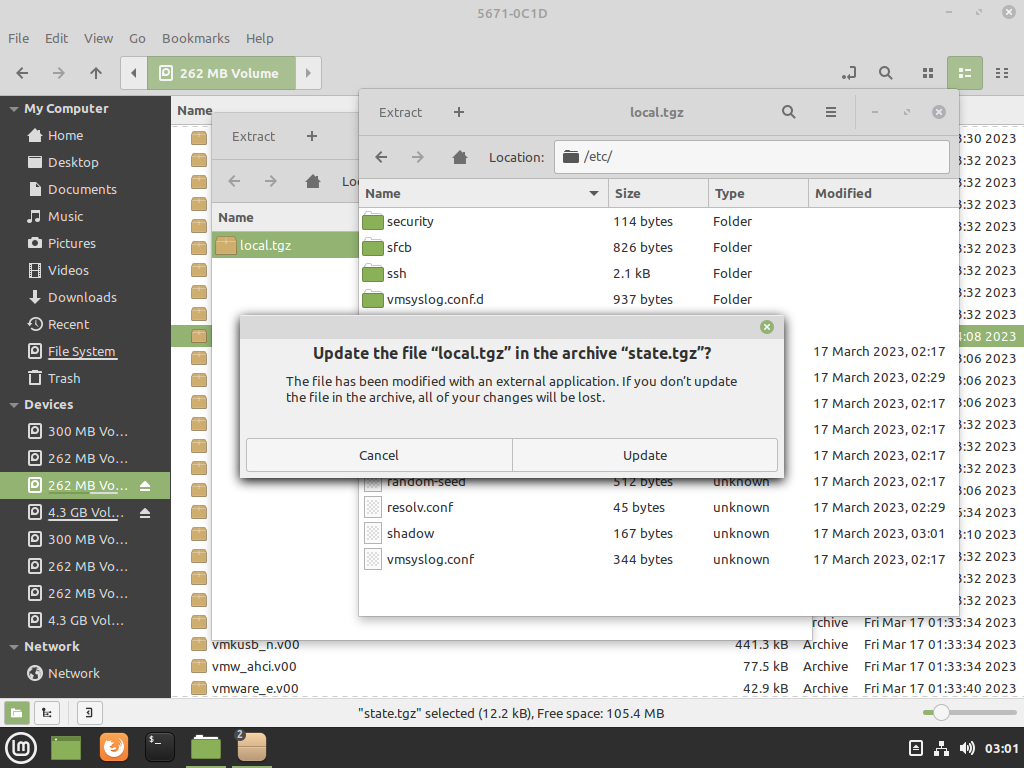This screenshot has width=1024, height=768.
Task: Select the vmsyslog.conf.d folder
Action: (658, 300)
